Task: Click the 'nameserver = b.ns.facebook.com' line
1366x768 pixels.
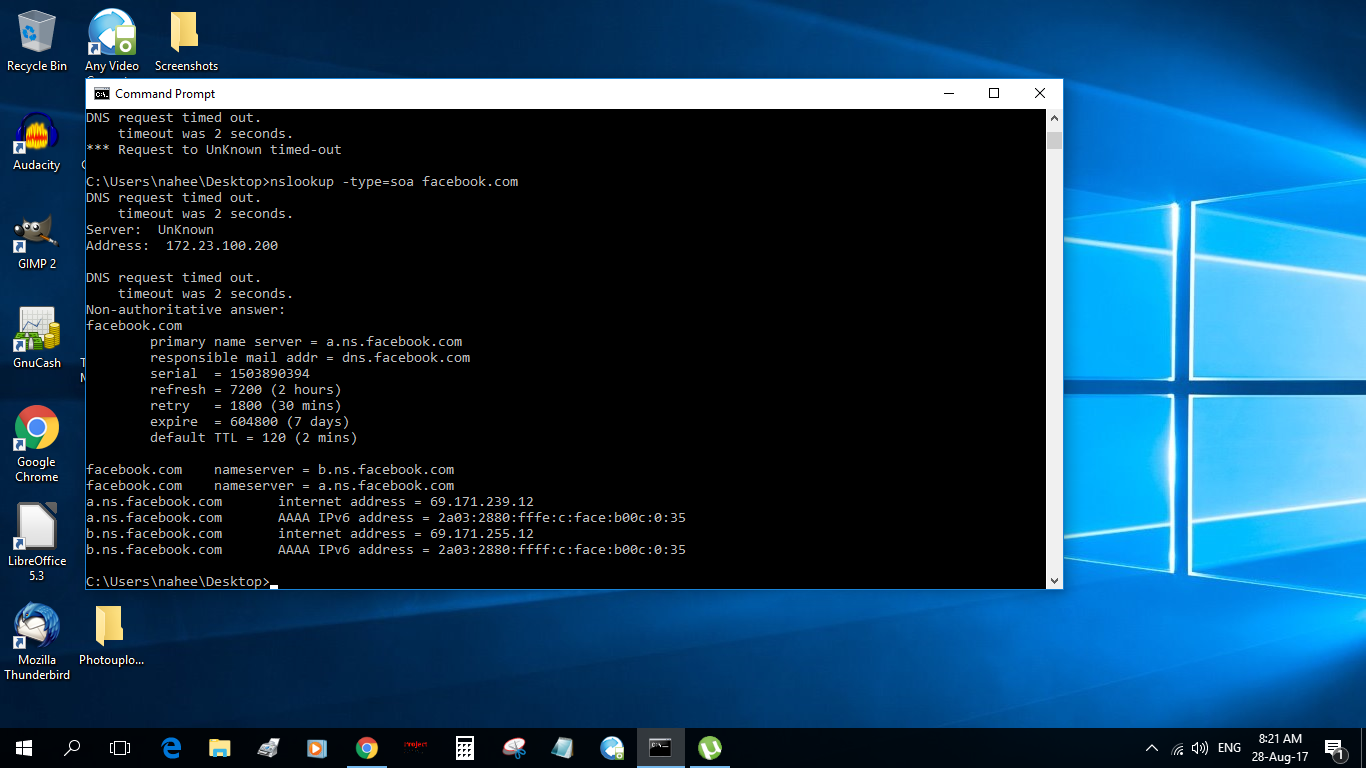Action: pyautogui.click(x=334, y=470)
